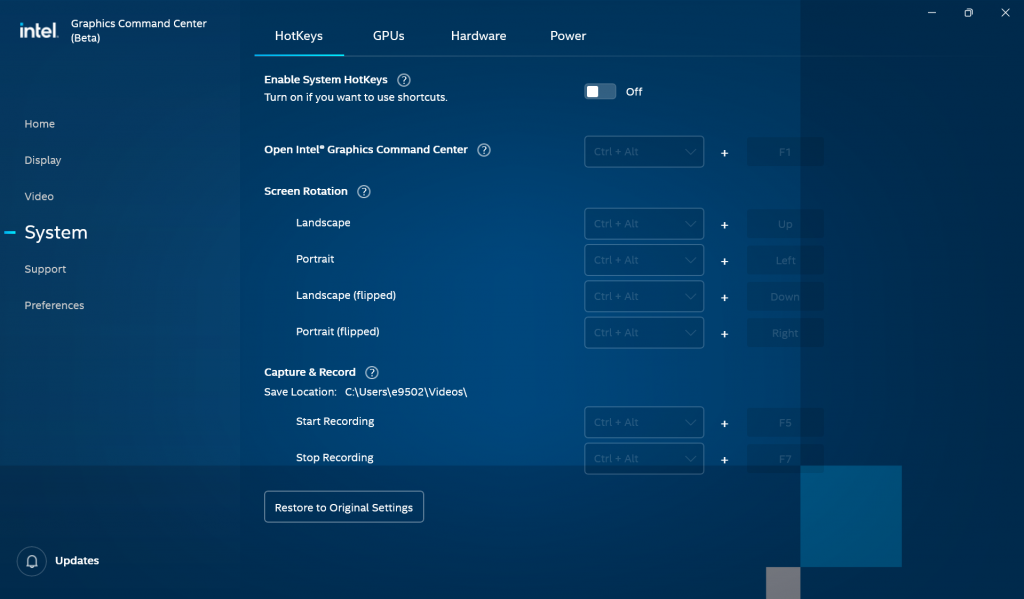Image resolution: width=1024 pixels, height=599 pixels.
Task: Click the Left key field for Portrait
Action: pyautogui.click(x=785, y=260)
